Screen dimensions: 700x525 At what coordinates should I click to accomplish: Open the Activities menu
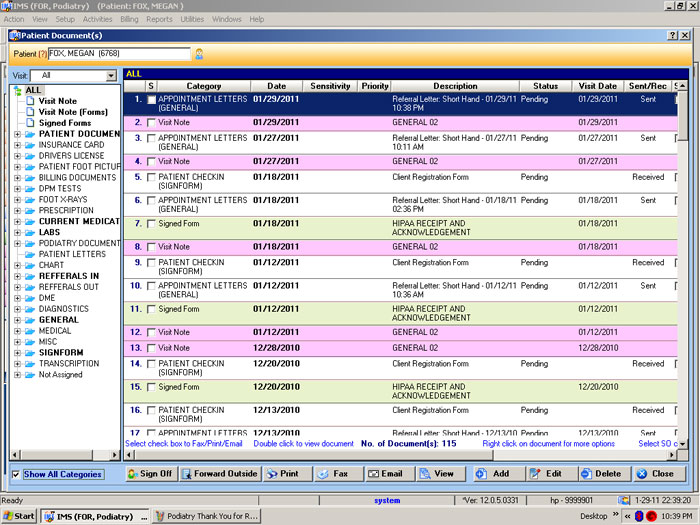[97, 19]
